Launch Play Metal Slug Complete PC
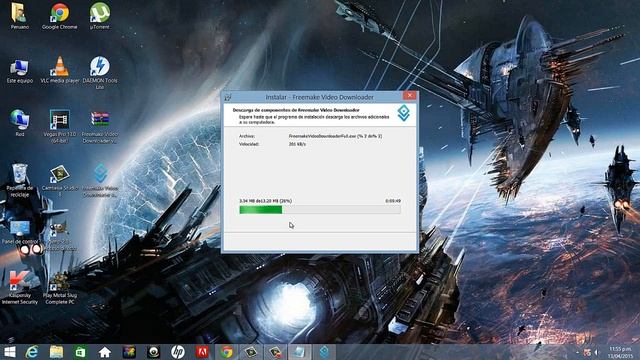 click(x=60, y=289)
